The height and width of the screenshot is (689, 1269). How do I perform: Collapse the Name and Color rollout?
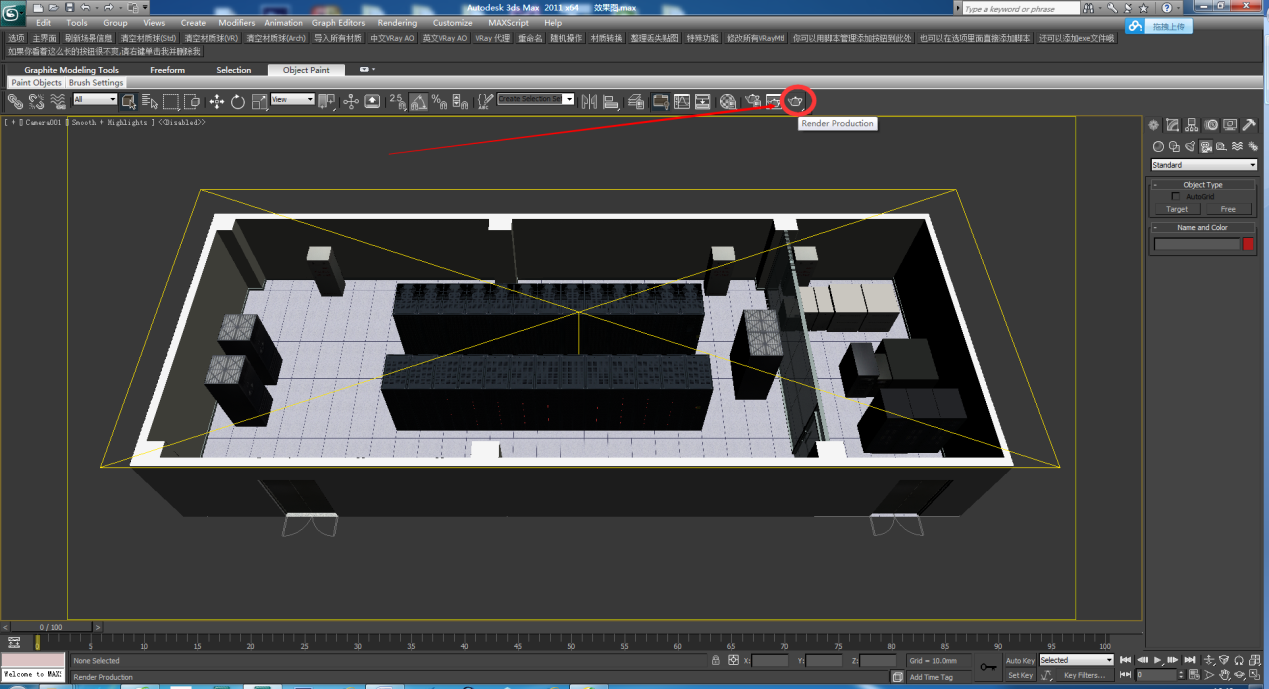coord(1202,228)
